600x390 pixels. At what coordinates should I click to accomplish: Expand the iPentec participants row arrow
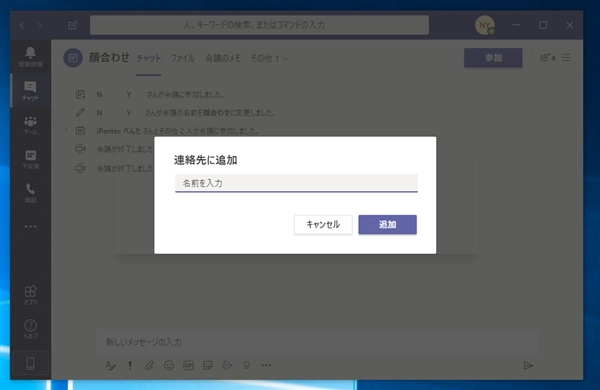click(66, 130)
